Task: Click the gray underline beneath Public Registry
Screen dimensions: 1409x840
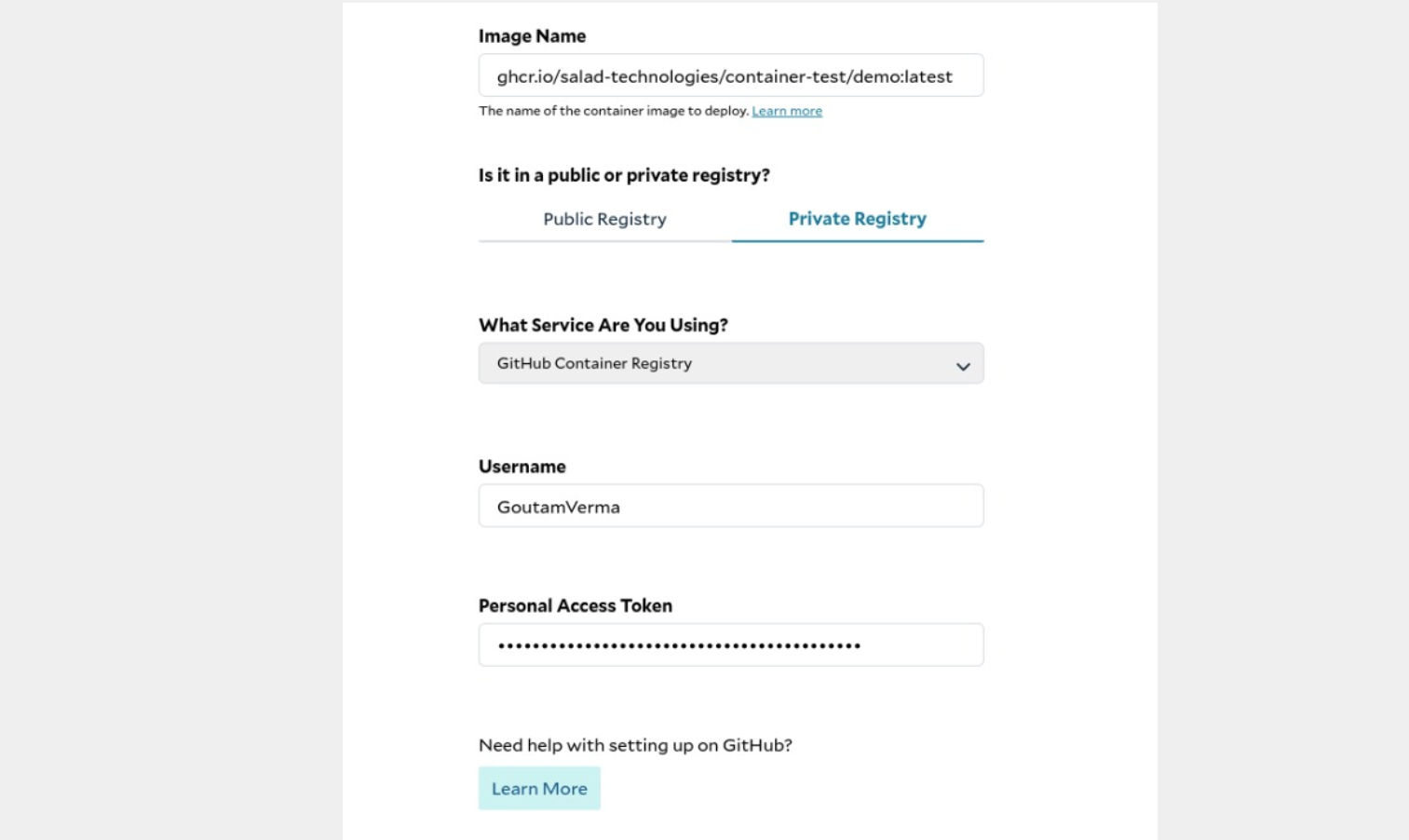Action: 605,241
